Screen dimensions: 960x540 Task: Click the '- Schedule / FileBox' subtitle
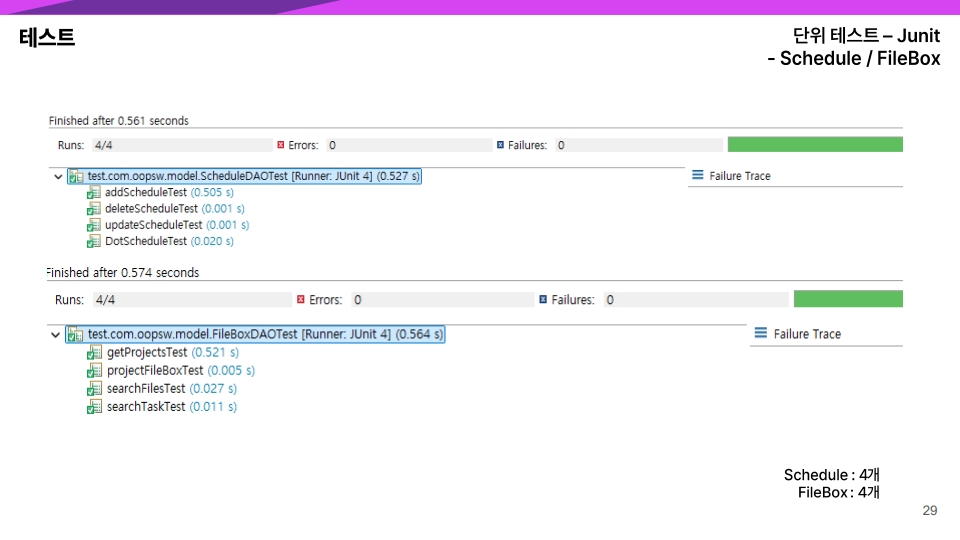click(x=853, y=58)
